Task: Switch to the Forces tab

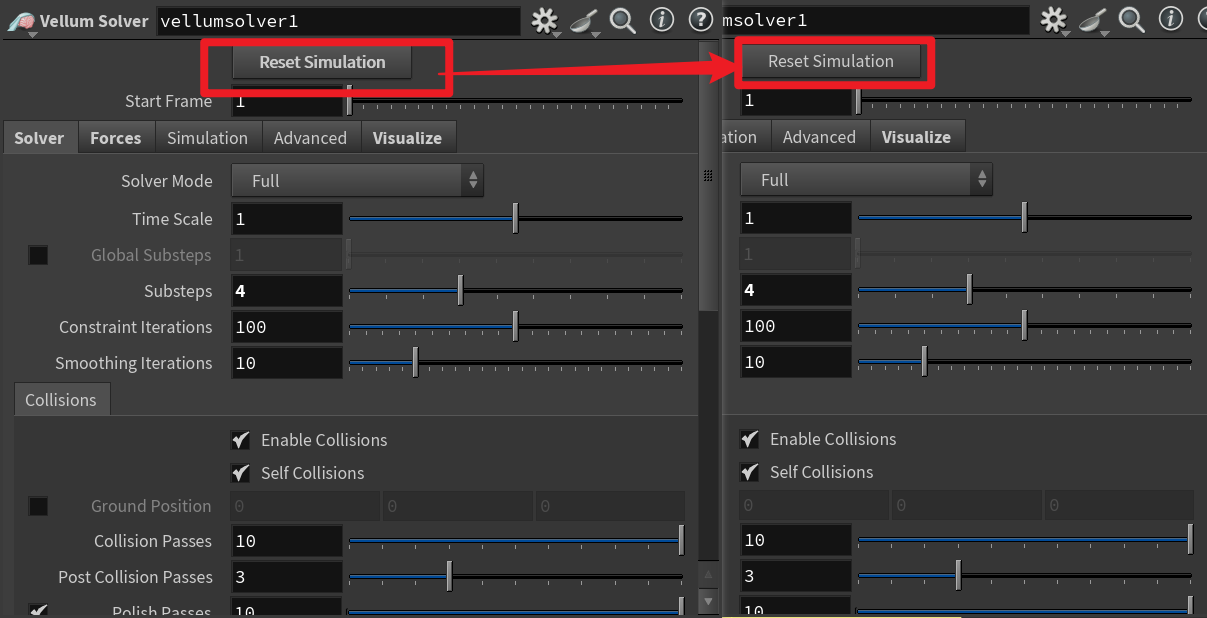Action: [115, 138]
